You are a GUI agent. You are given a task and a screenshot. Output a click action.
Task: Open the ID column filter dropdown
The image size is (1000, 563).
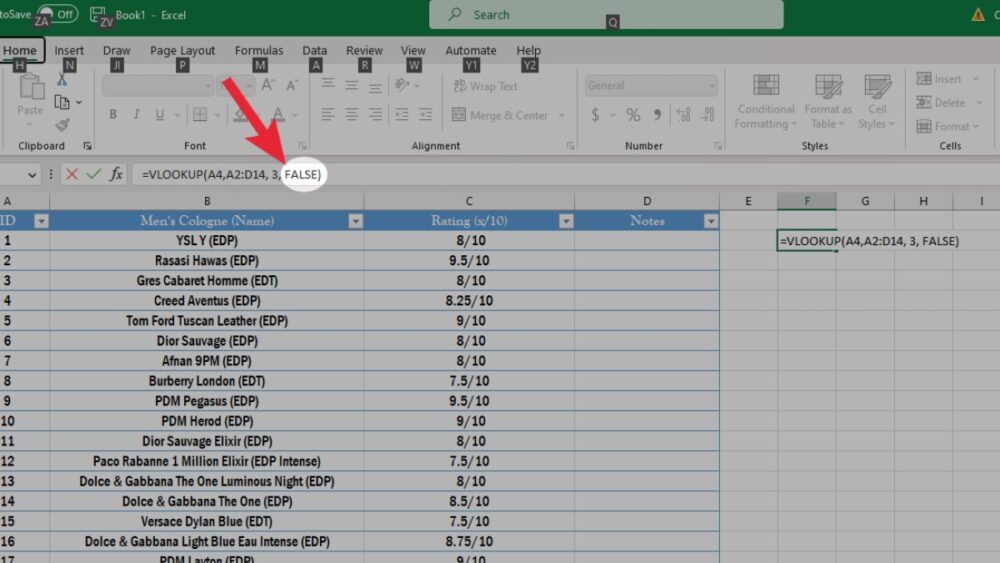[41, 221]
